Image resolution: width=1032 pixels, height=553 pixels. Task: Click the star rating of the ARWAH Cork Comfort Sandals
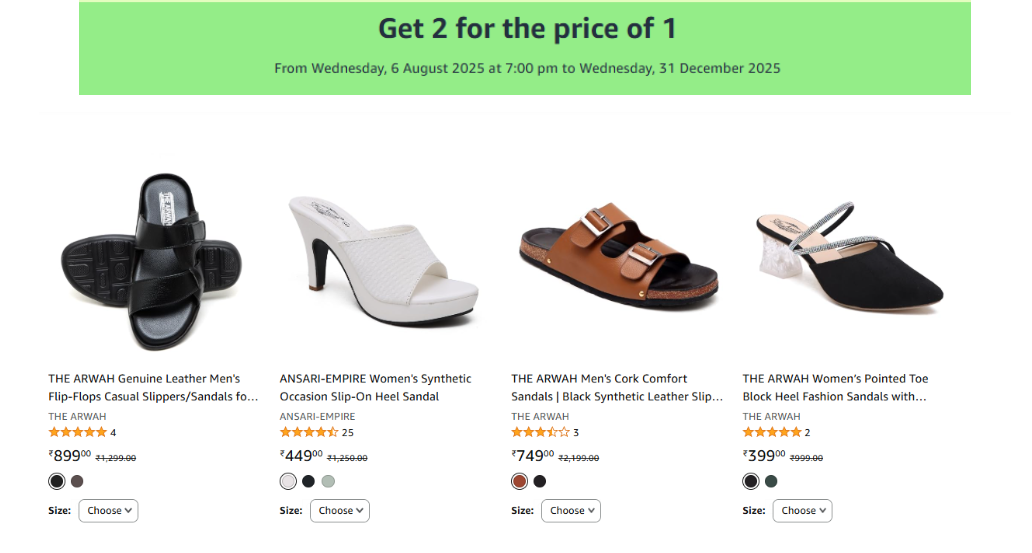(x=540, y=432)
